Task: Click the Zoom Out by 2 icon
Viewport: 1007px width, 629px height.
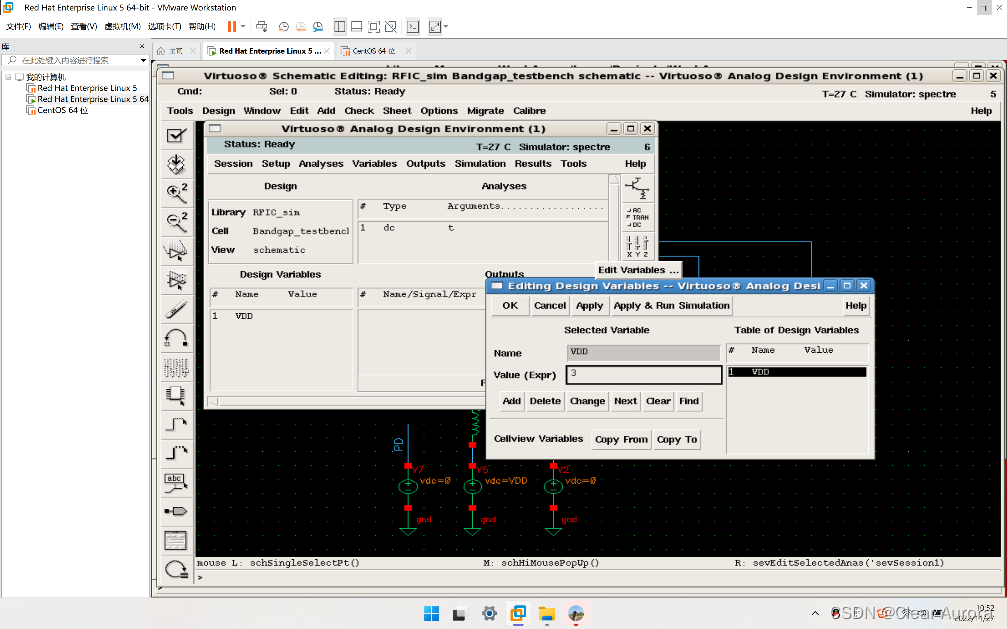Action: tap(176, 222)
